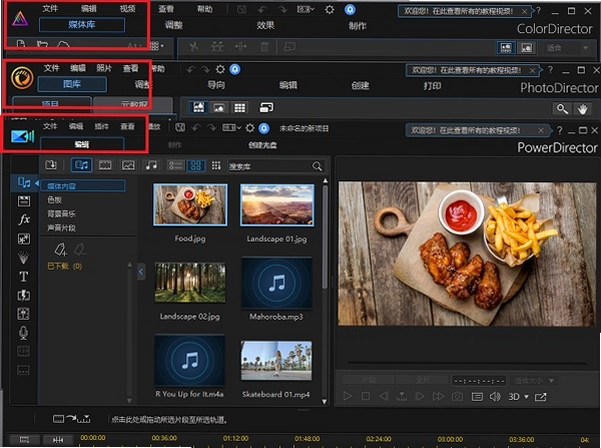
Task: Select 背景音乐 in library tree
Action: coord(61,214)
